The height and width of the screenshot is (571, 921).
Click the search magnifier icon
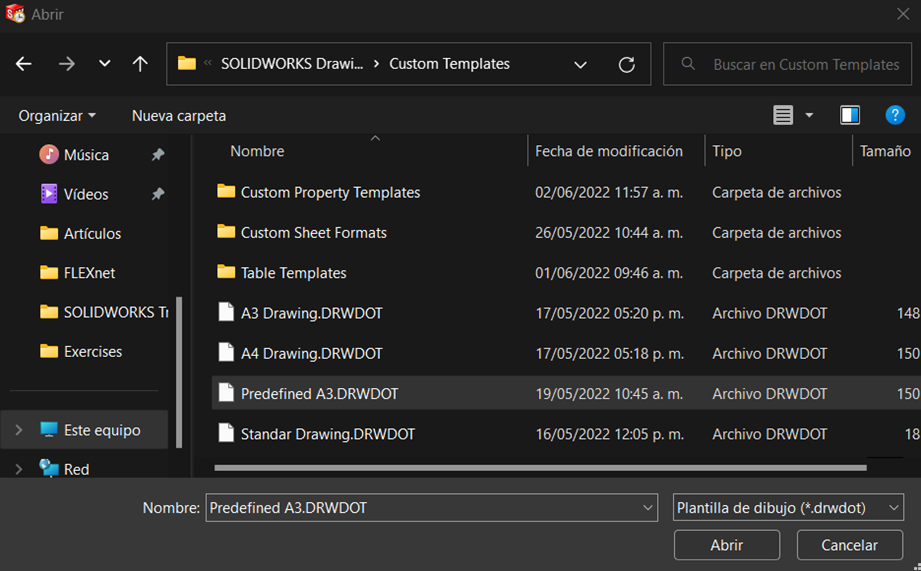point(688,63)
